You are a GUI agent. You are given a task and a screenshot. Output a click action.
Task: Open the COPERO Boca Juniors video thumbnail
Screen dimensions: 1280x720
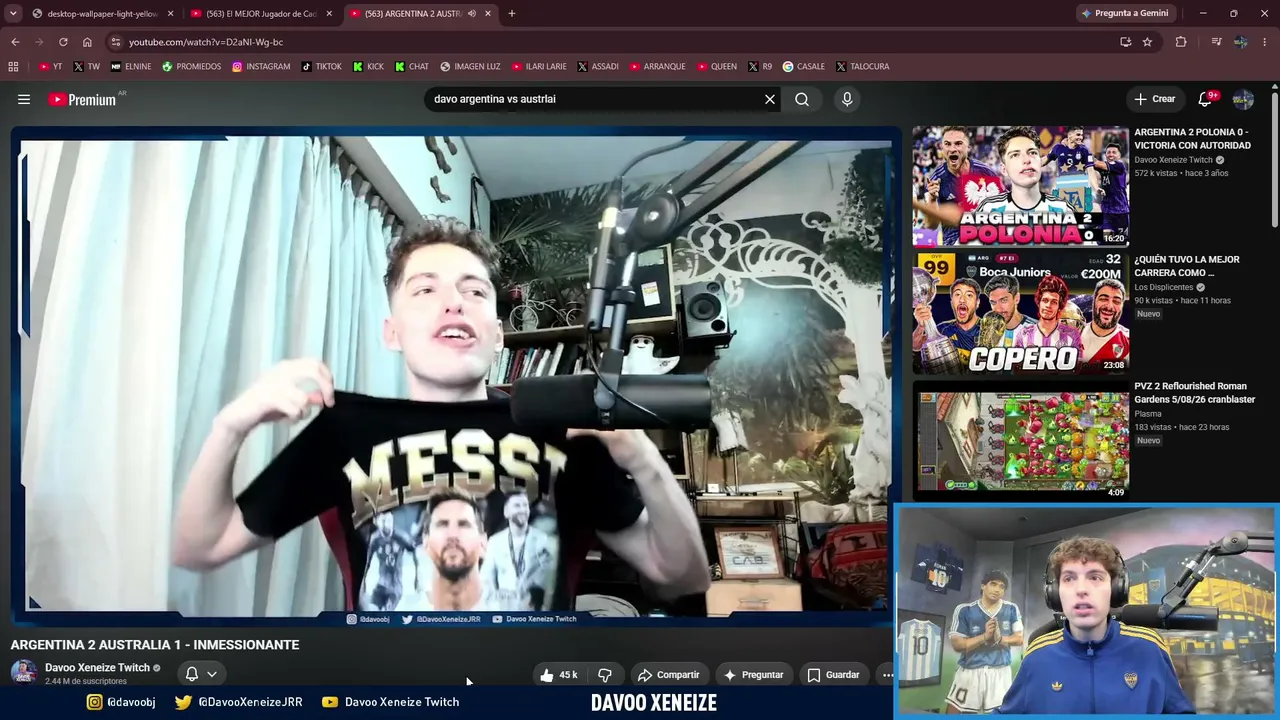pyautogui.click(x=1020, y=313)
